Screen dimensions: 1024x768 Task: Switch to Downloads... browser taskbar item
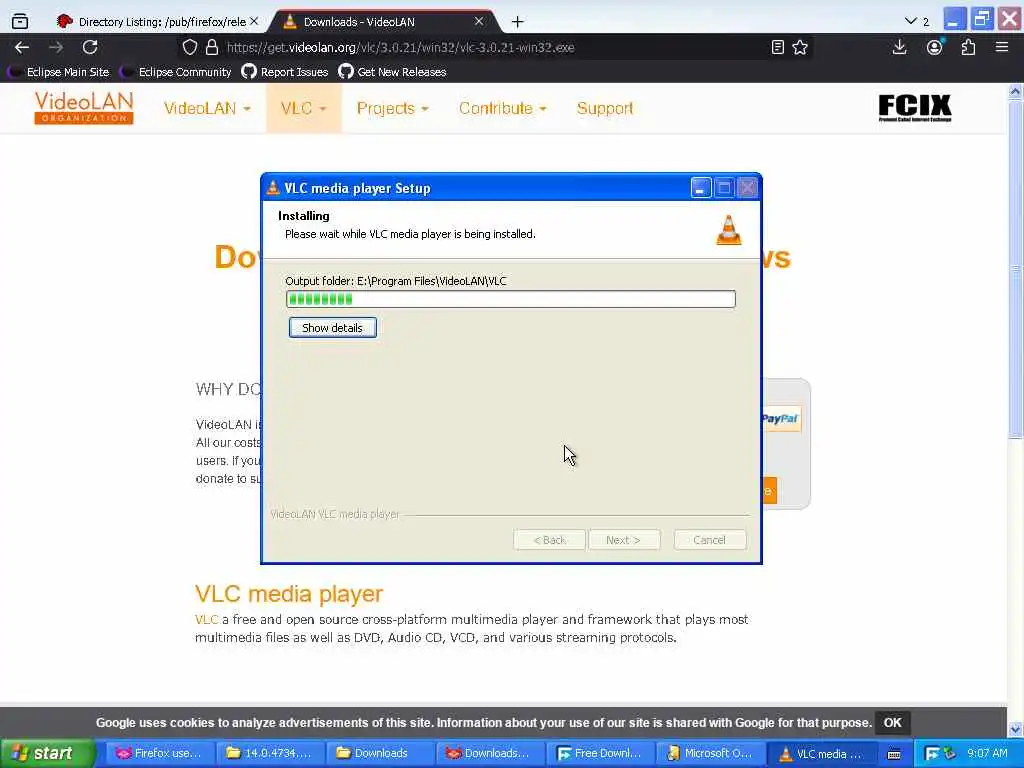tap(490, 754)
